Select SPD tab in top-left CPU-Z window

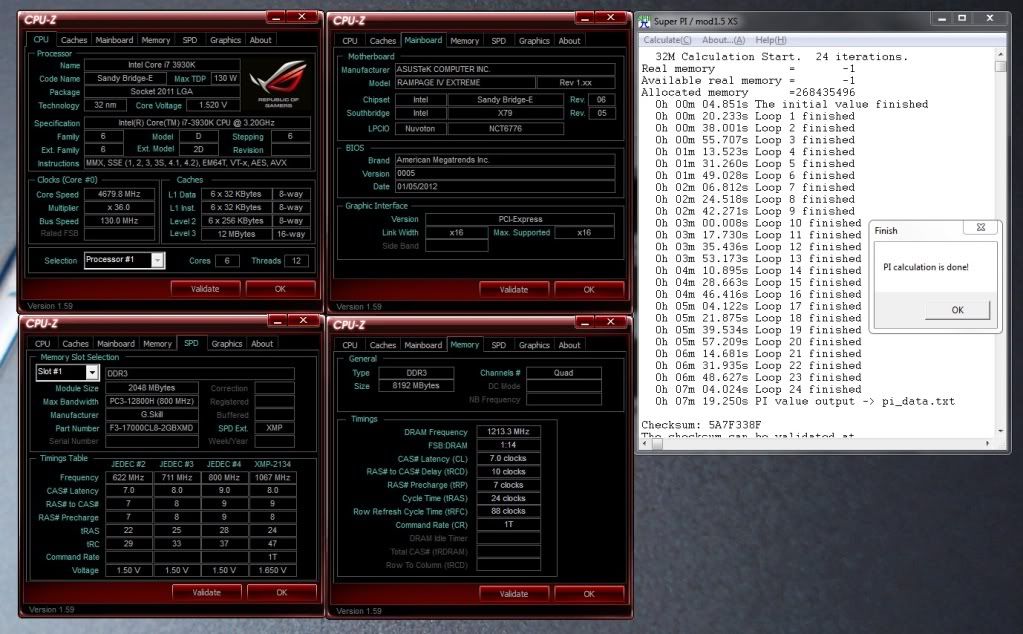point(190,40)
